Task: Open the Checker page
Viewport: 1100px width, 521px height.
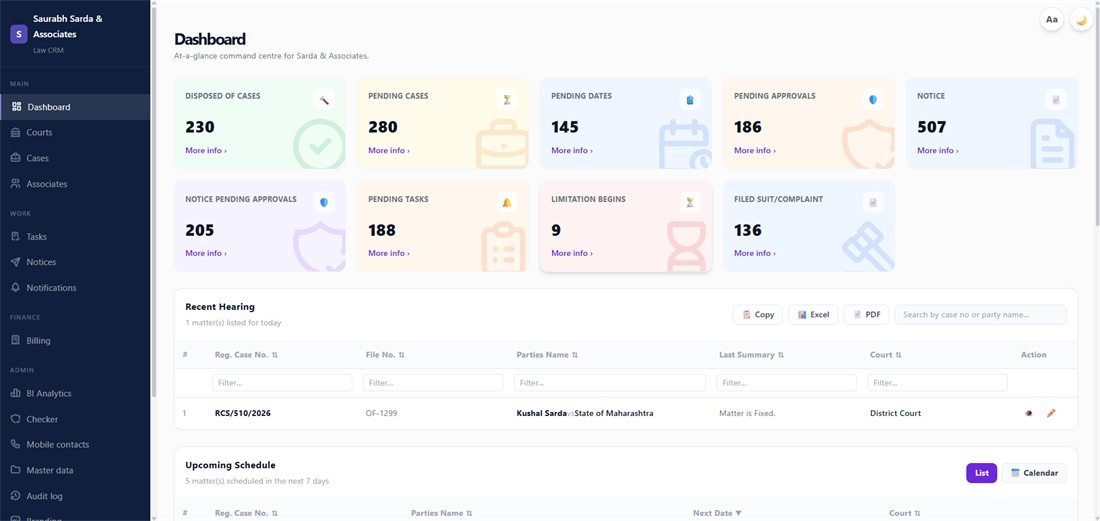Action: click(74, 419)
